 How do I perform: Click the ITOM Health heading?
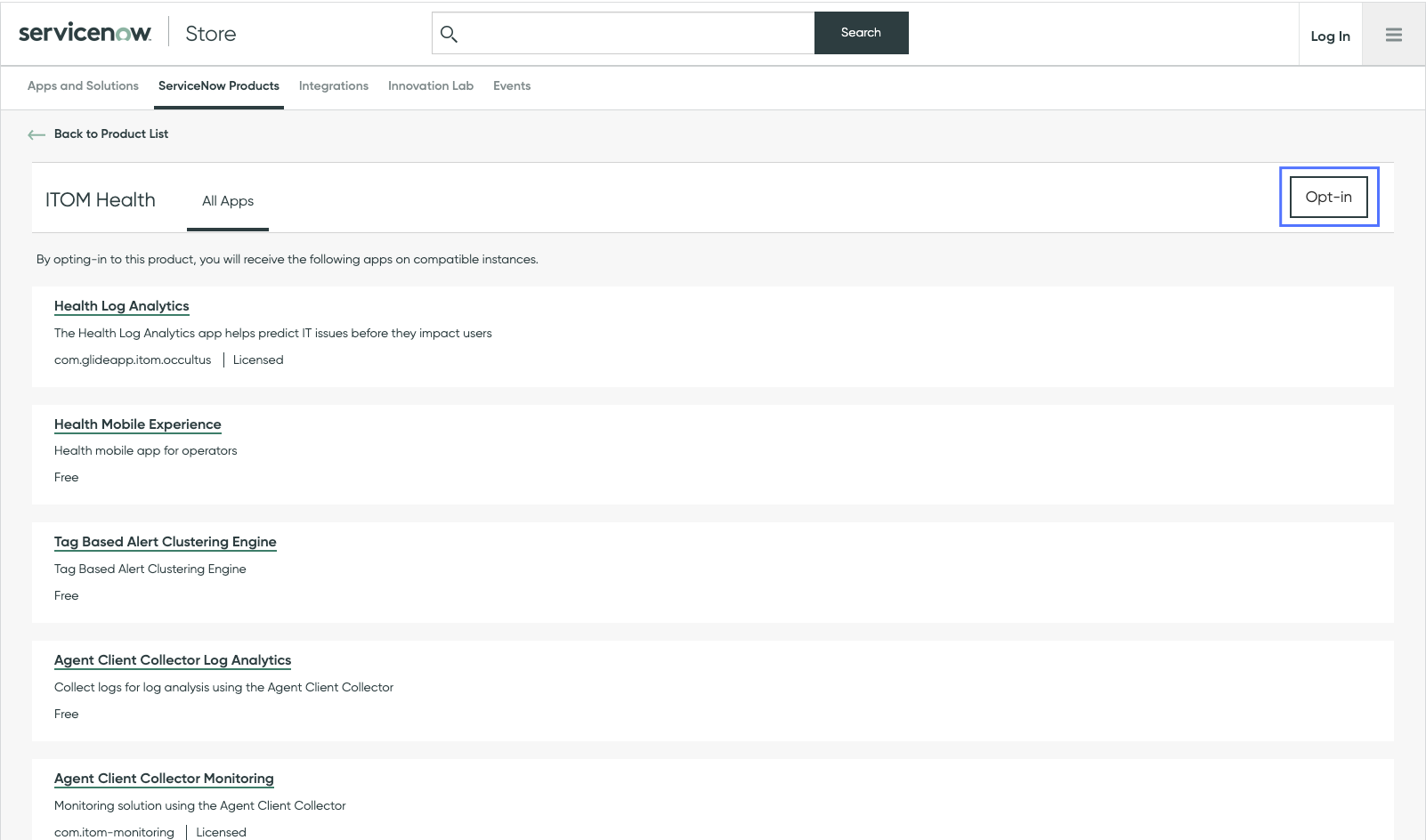101,200
